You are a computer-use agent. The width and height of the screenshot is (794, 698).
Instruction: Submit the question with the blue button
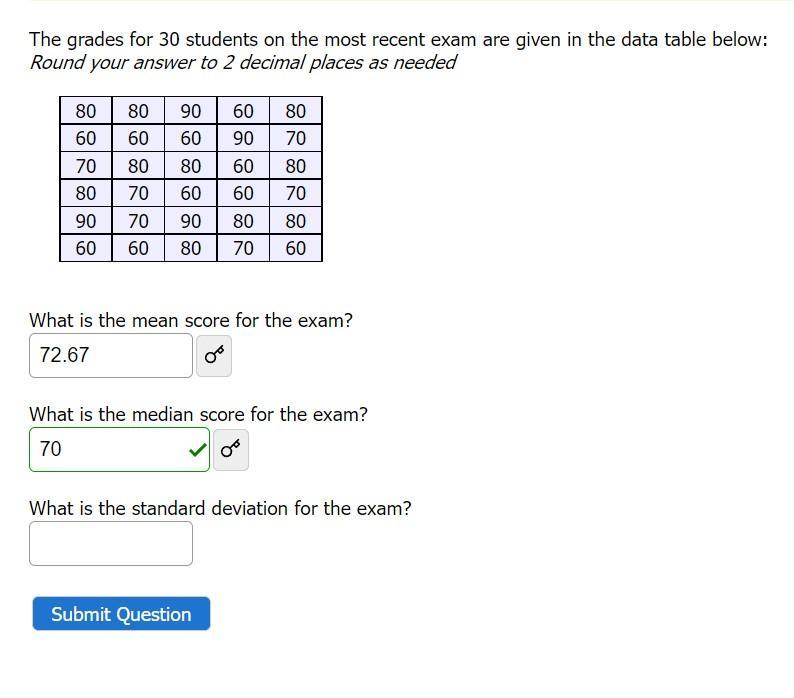(x=121, y=613)
